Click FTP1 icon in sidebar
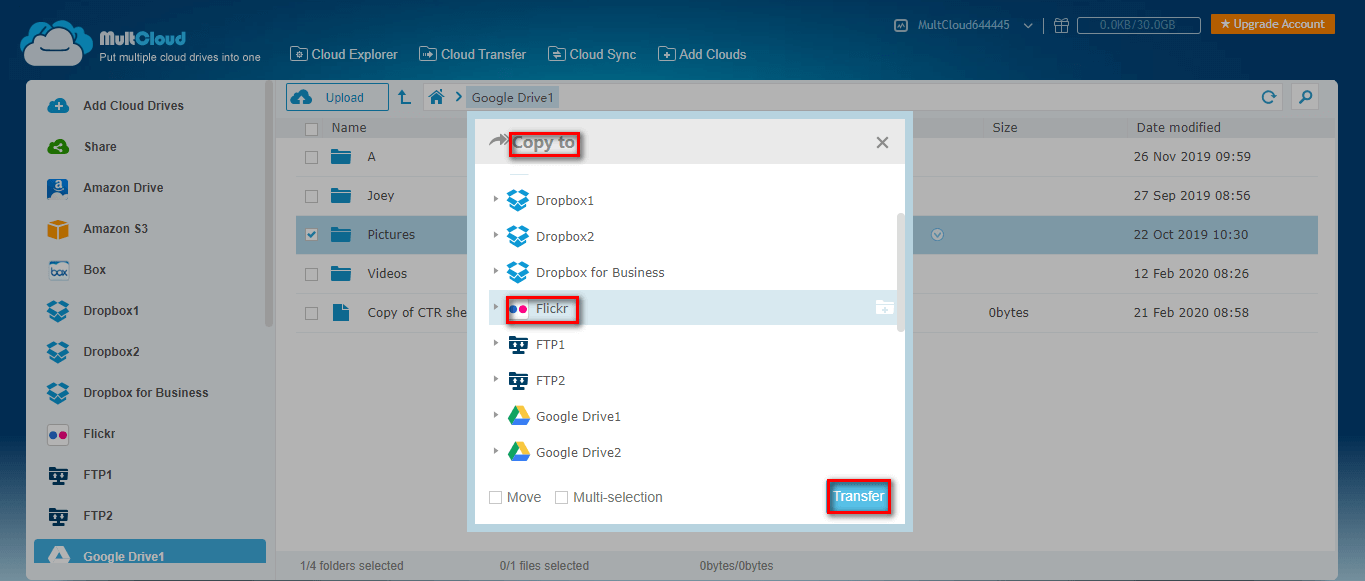Image resolution: width=1365 pixels, height=581 pixels. click(x=58, y=475)
